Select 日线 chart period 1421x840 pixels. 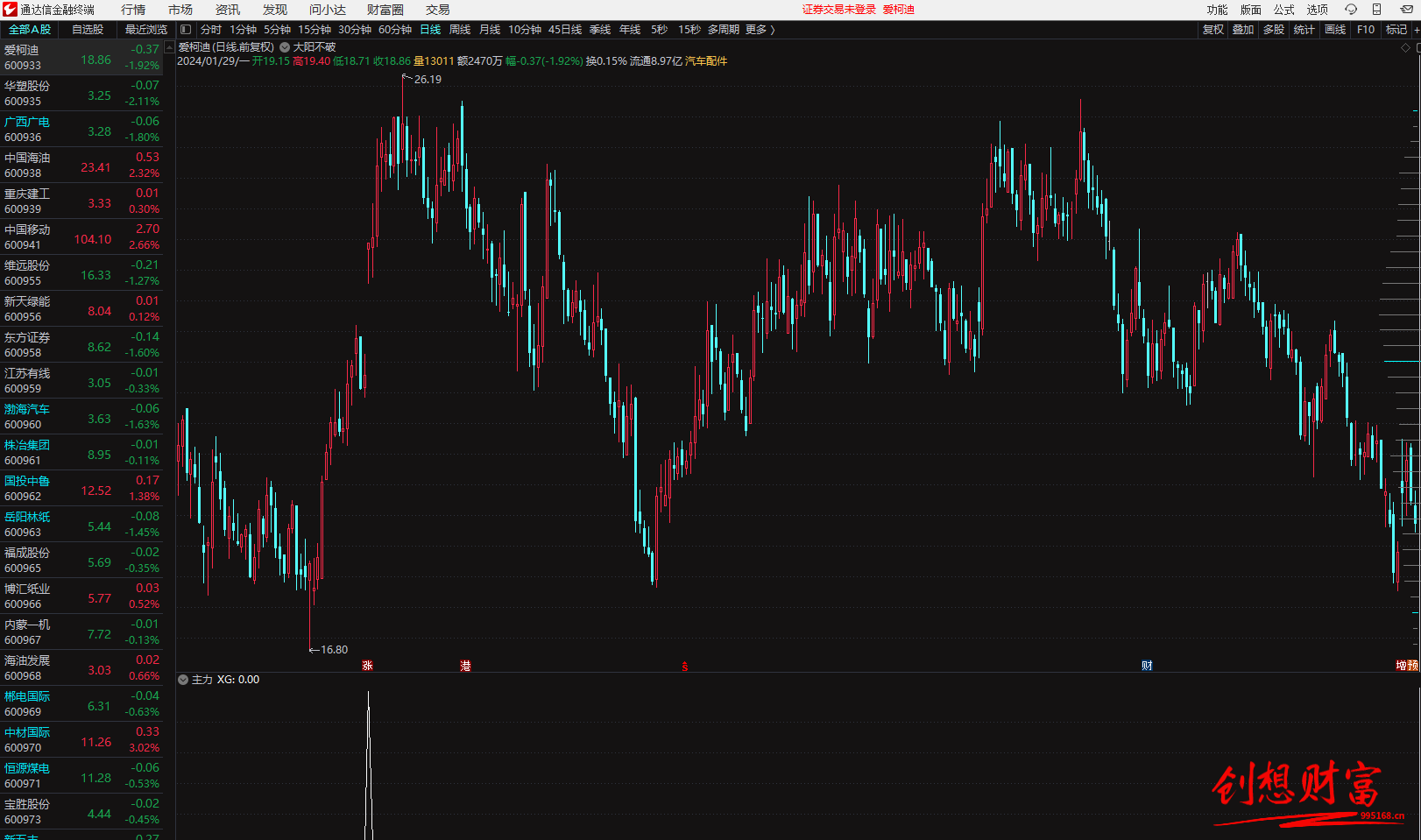(430, 30)
